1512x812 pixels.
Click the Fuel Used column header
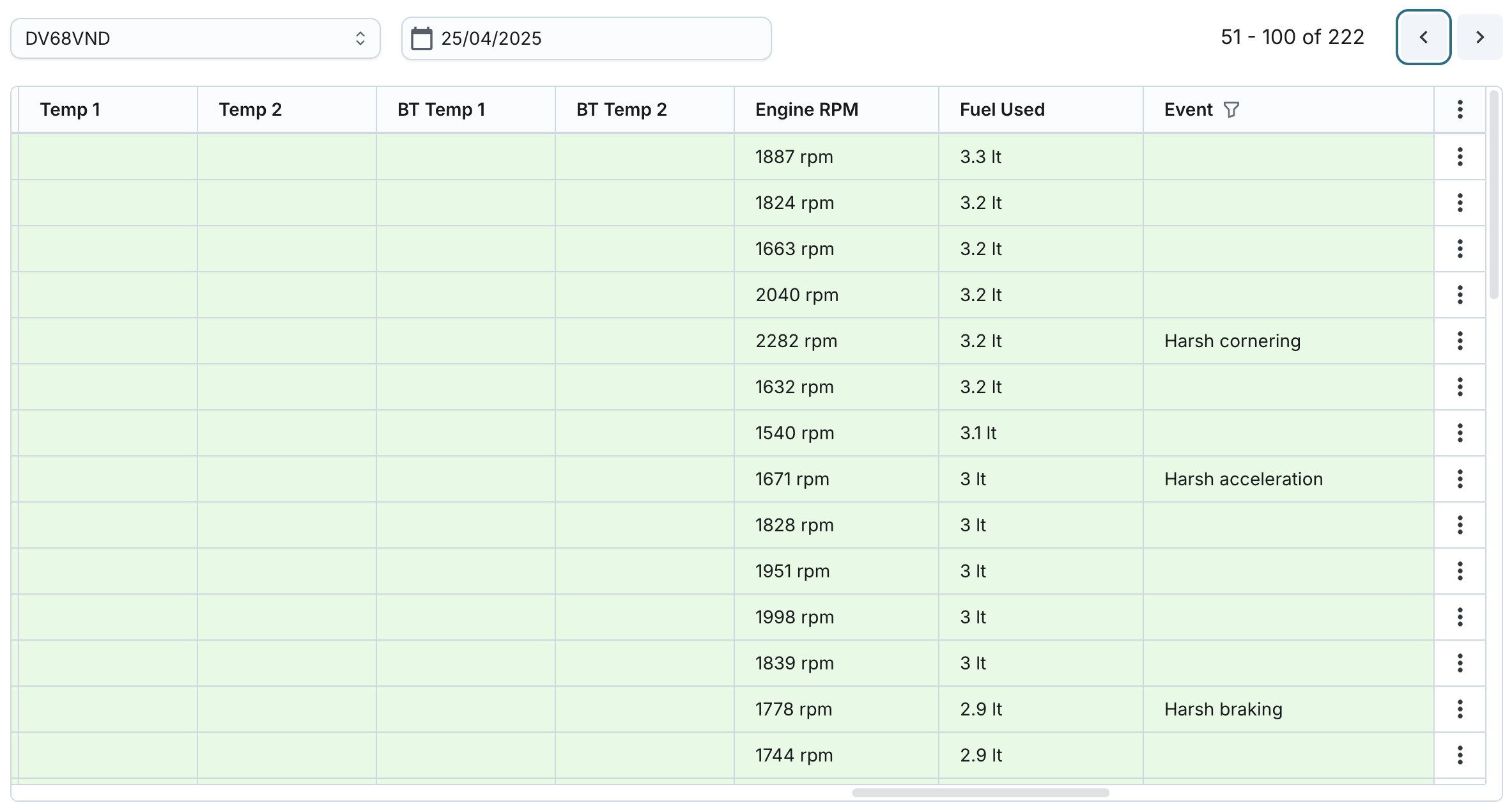[x=1002, y=110]
